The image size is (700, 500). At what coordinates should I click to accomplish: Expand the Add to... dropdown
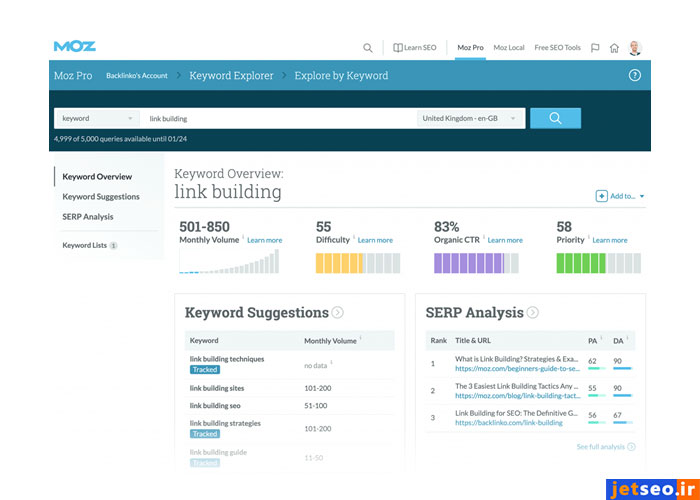click(x=621, y=196)
